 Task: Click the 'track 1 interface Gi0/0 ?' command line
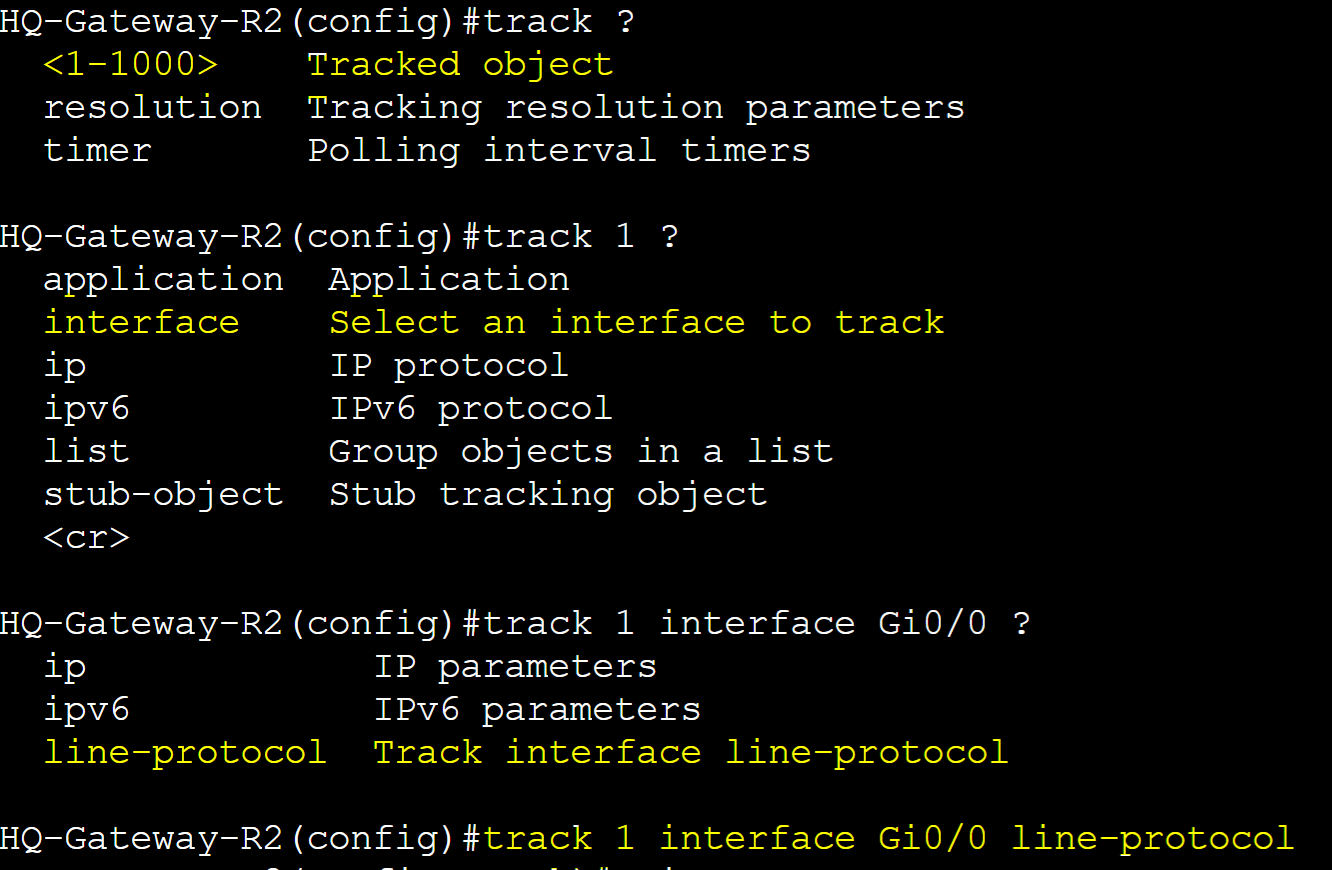click(757, 624)
